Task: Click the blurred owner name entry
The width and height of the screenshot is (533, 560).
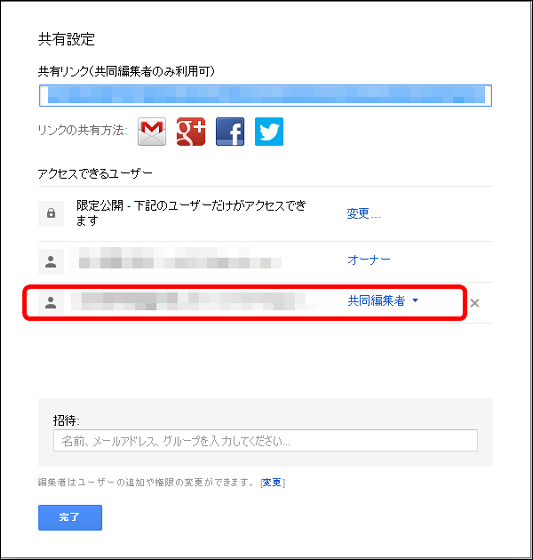Action: pos(175,258)
